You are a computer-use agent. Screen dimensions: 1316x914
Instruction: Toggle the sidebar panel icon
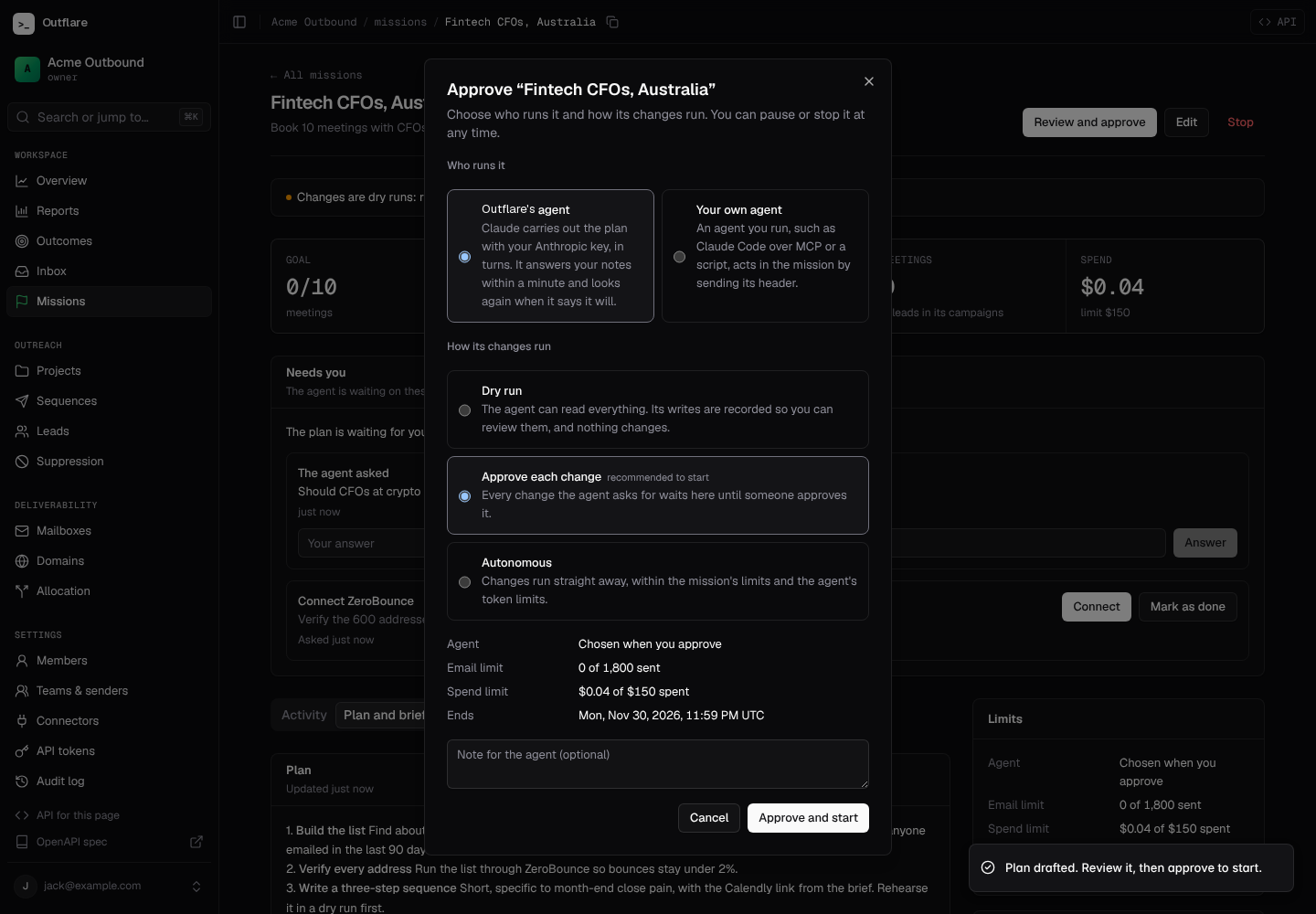[x=239, y=22]
